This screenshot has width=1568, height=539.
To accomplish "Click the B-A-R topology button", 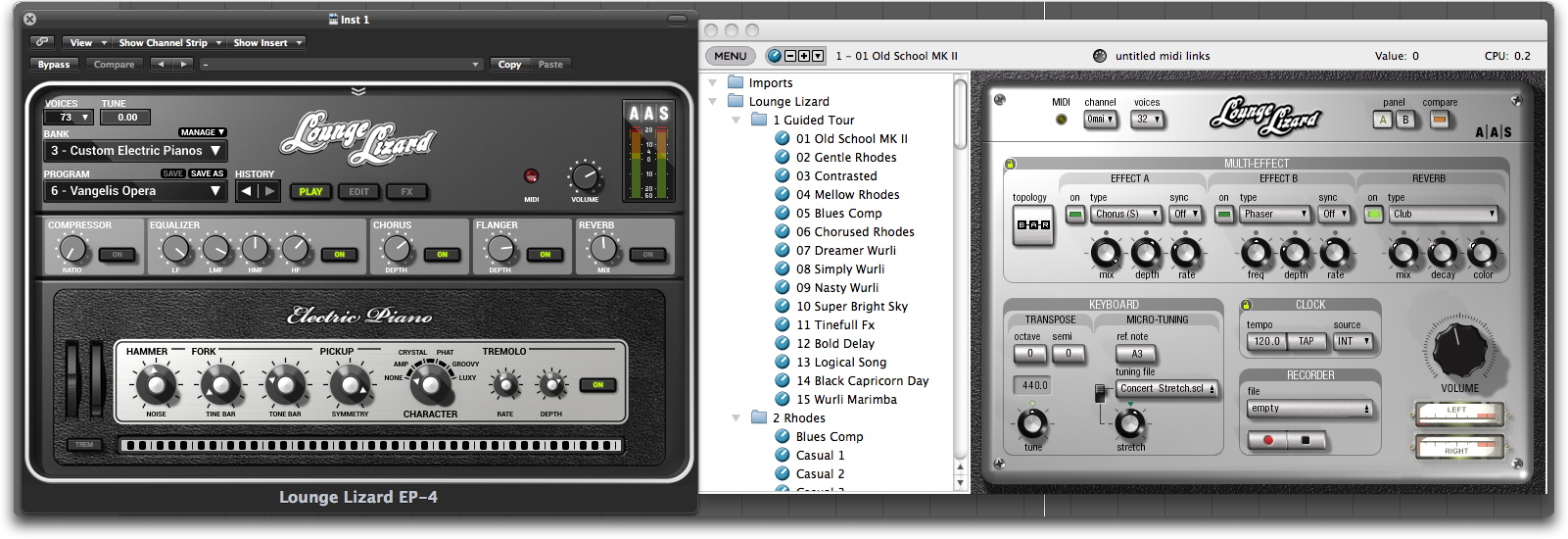I will click(x=1033, y=225).
